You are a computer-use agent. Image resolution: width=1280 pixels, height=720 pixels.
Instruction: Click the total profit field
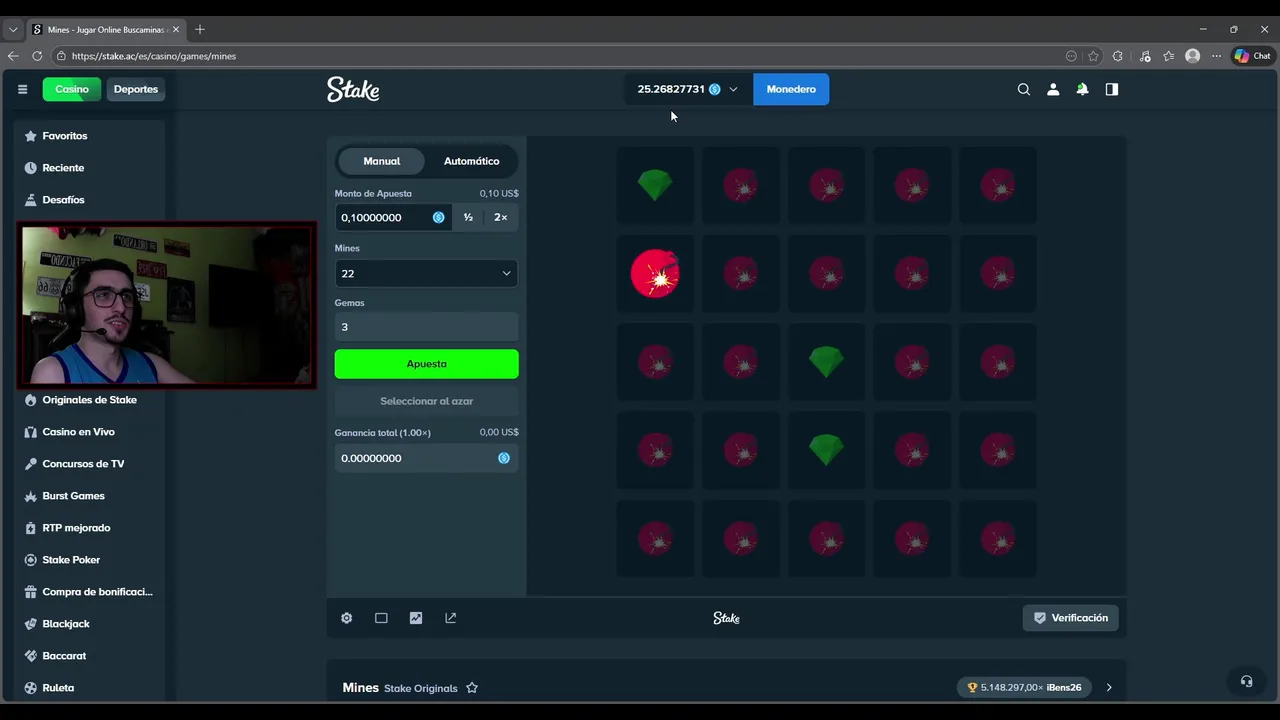tap(426, 458)
